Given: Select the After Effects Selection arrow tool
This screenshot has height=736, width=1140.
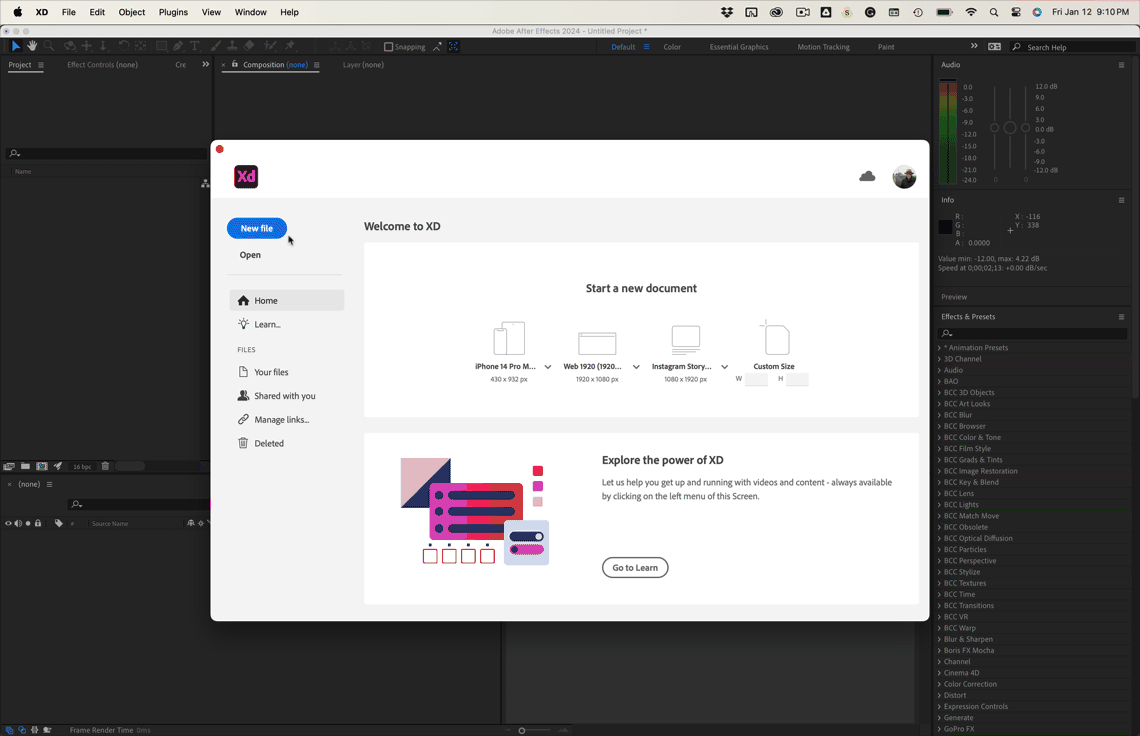Looking at the screenshot, I should pyautogui.click(x=15, y=46).
